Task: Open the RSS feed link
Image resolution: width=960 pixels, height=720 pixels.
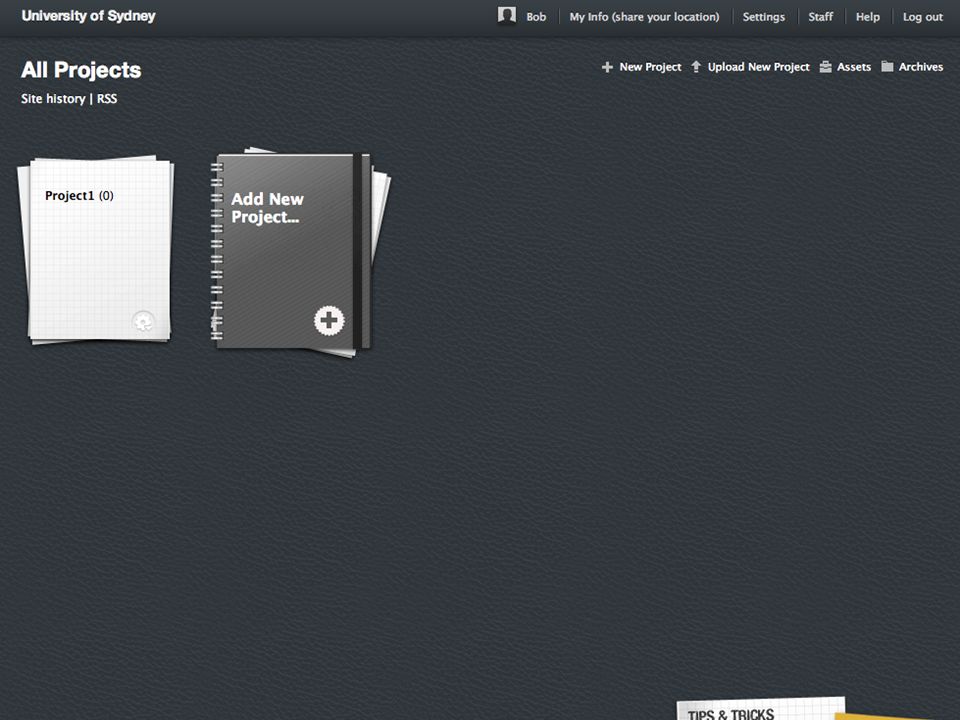Action: pyautogui.click(x=107, y=99)
